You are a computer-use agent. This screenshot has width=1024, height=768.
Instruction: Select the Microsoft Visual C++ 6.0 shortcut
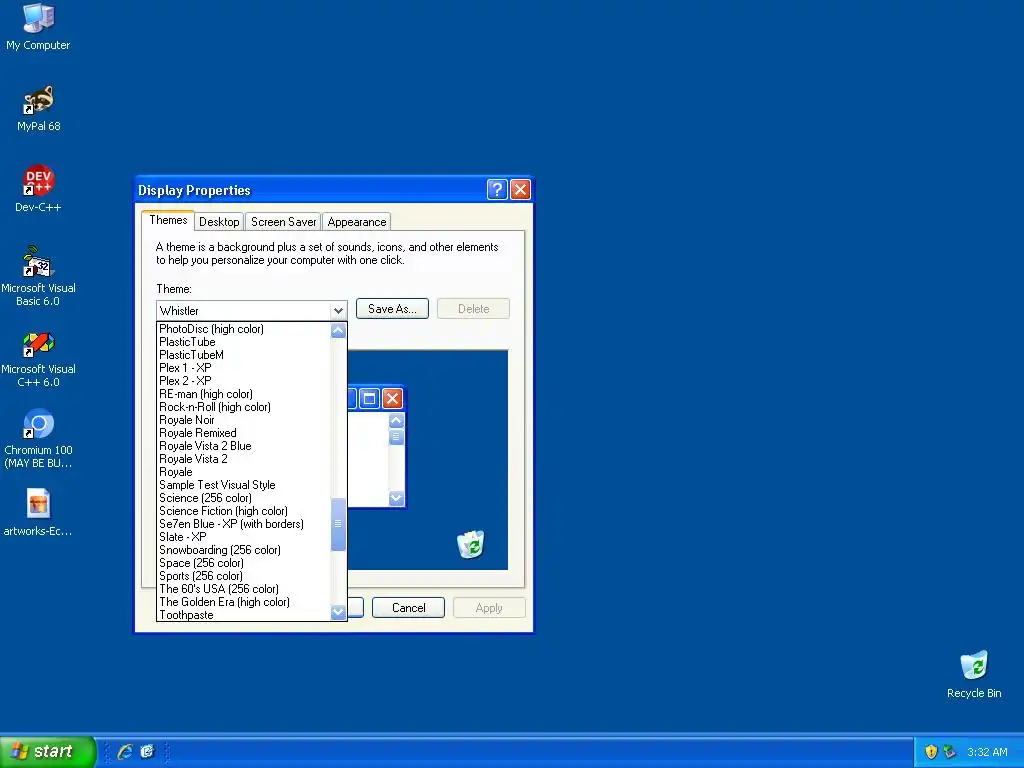click(x=38, y=359)
